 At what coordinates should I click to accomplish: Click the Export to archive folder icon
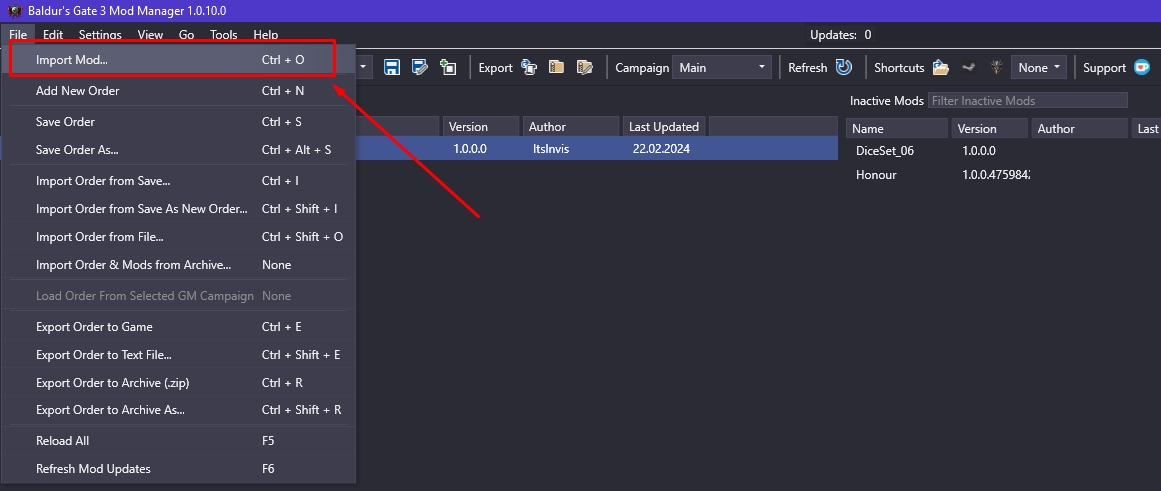557,67
